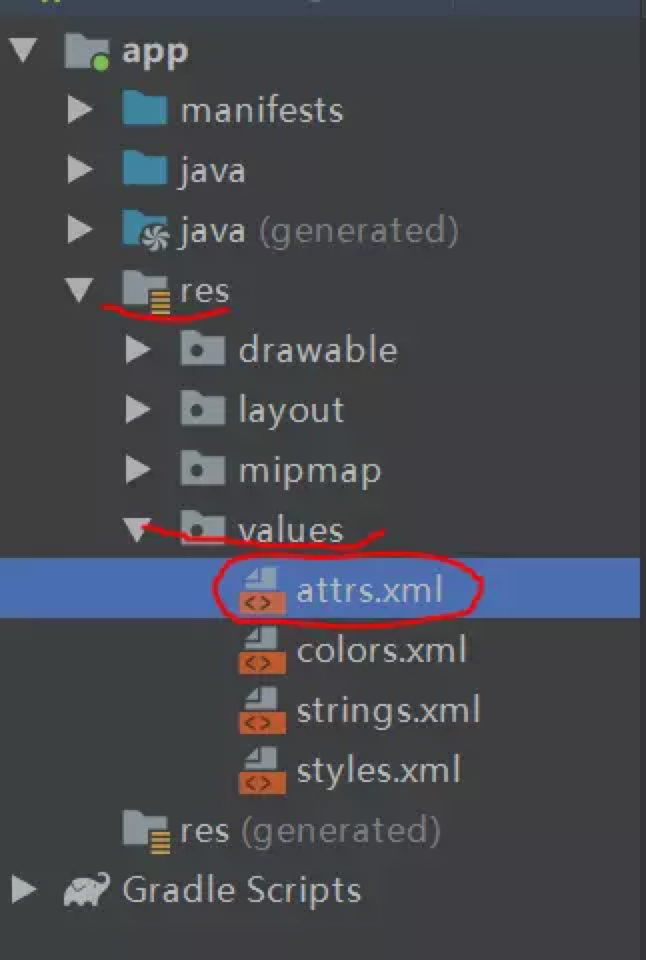
Task: Click the res (generated) folder icon
Action: click(146, 832)
